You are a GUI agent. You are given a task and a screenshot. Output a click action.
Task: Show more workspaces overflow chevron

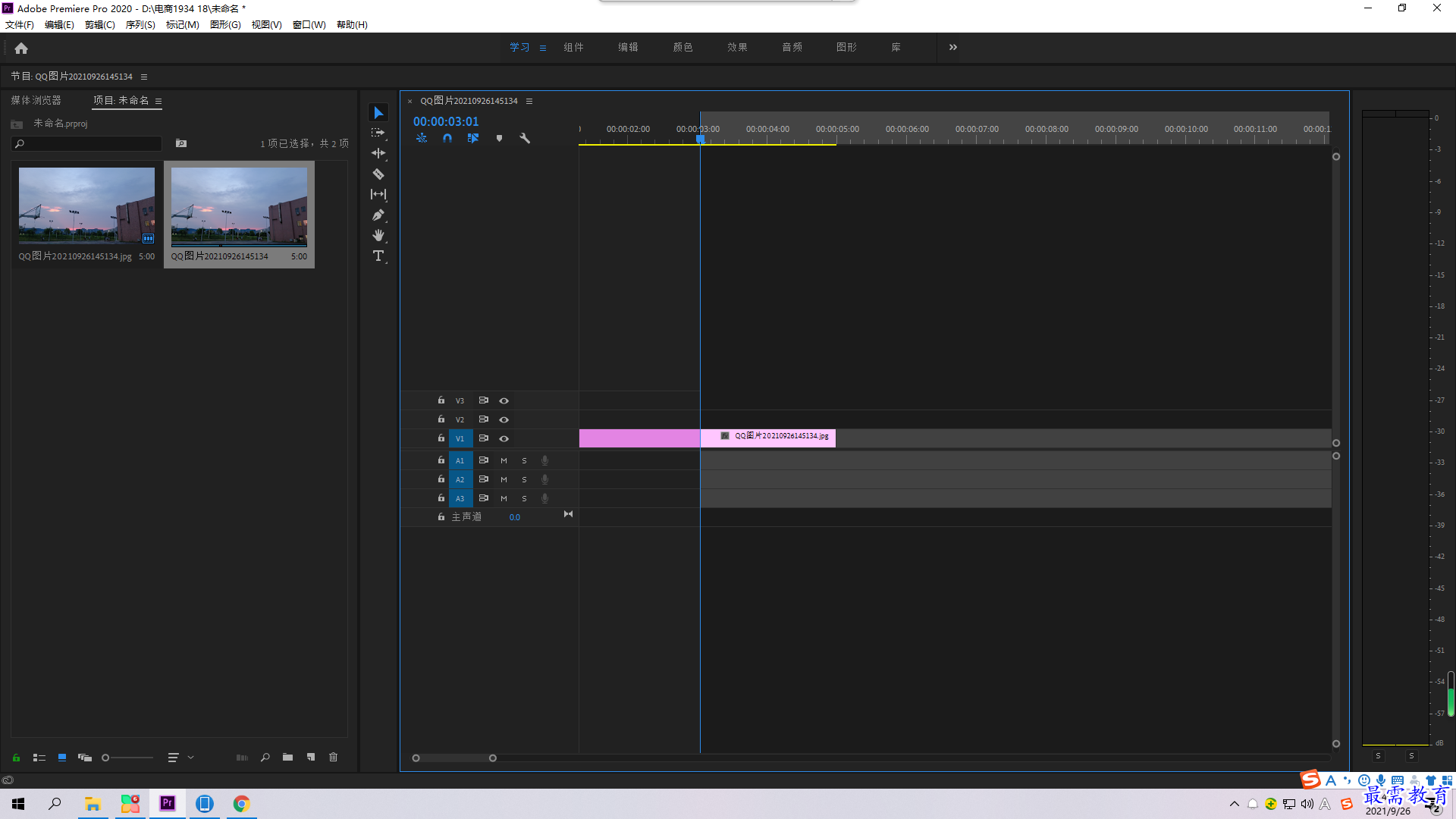[x=953, y=47]
